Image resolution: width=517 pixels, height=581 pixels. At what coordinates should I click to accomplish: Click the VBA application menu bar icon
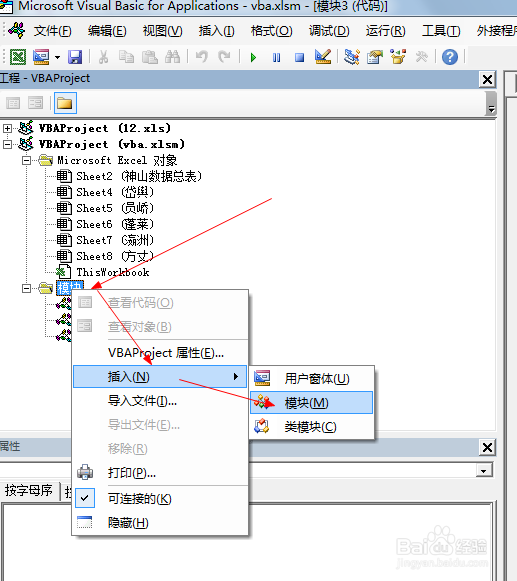point(17,30)
